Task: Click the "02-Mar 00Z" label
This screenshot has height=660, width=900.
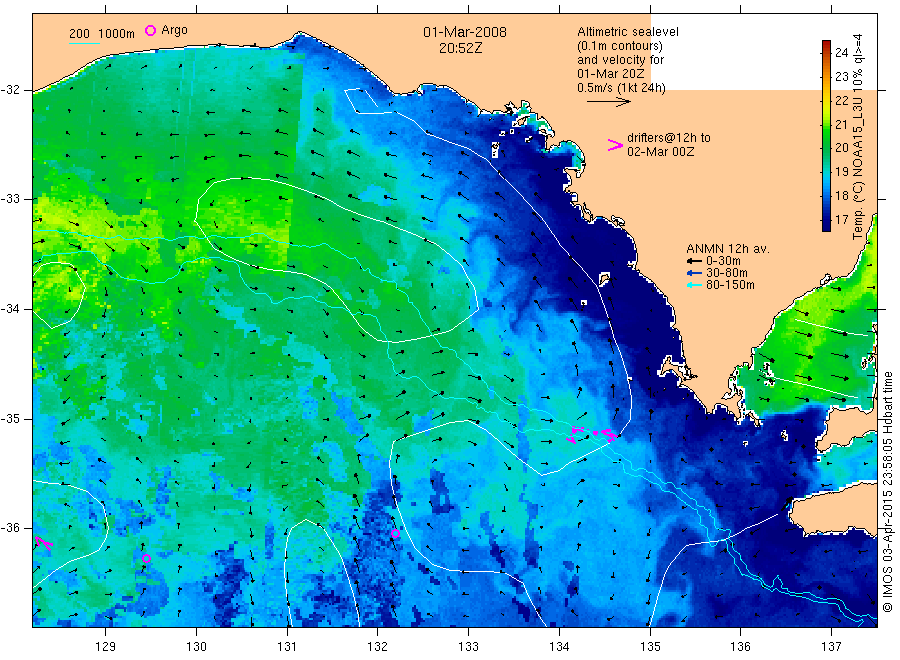Action: [661, 152]
